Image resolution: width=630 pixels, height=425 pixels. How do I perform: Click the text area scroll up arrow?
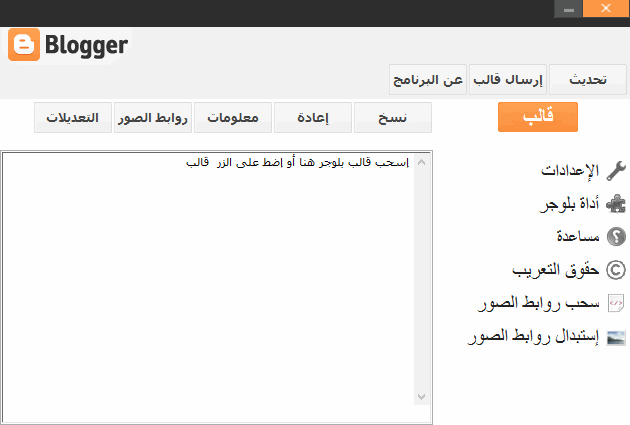tap(421, 162)
